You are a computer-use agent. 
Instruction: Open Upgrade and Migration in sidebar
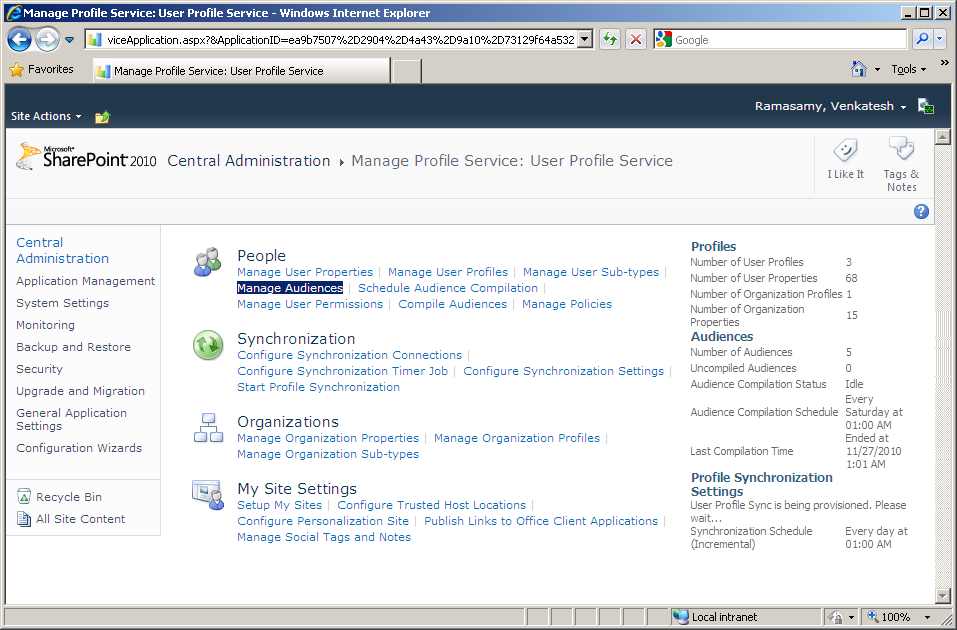[80, 391]
